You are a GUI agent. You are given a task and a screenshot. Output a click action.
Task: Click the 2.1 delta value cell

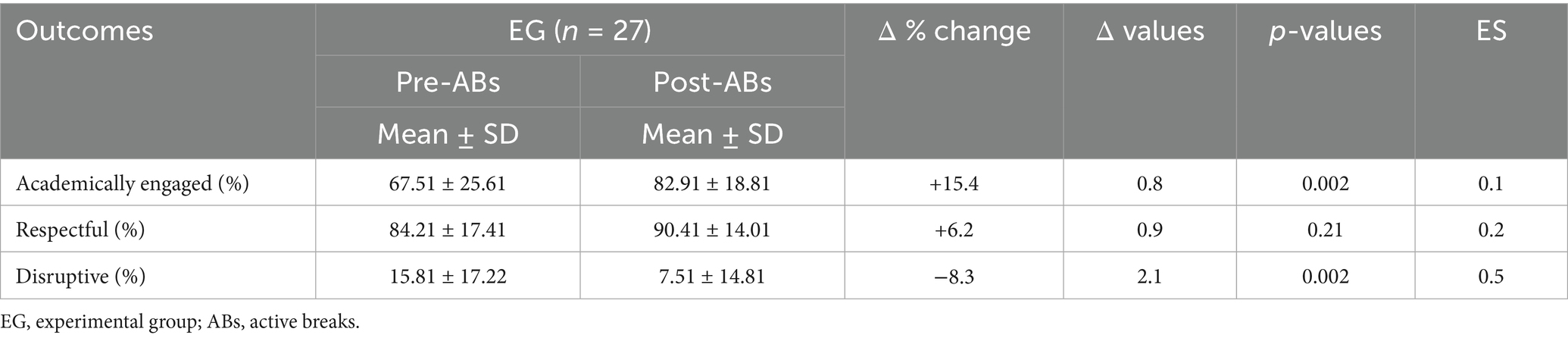tap(1150, 276)
